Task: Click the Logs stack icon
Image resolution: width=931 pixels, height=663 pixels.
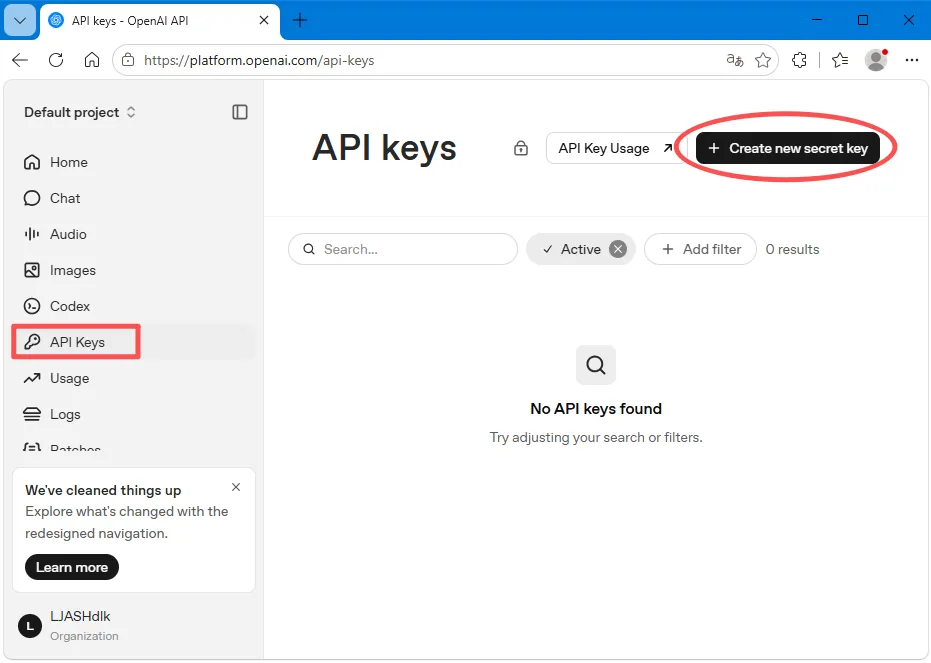Action: [32, 414]
